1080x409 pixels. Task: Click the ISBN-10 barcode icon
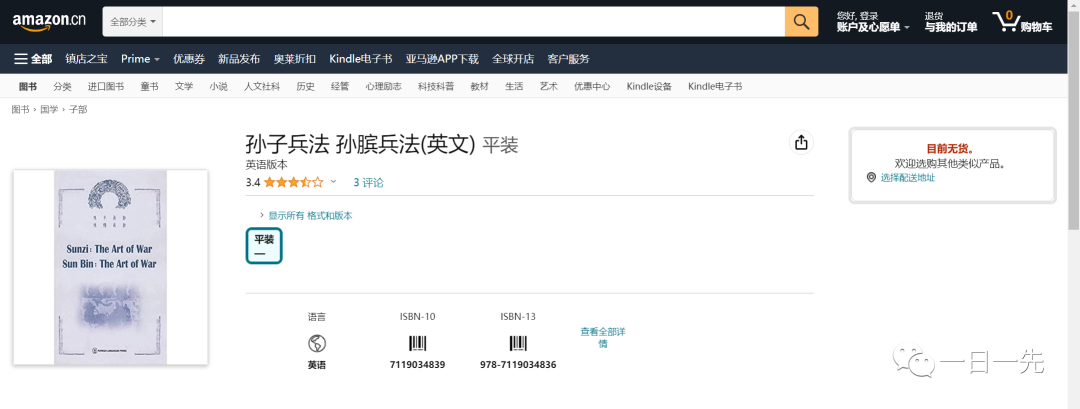click(x=417, y=343)
